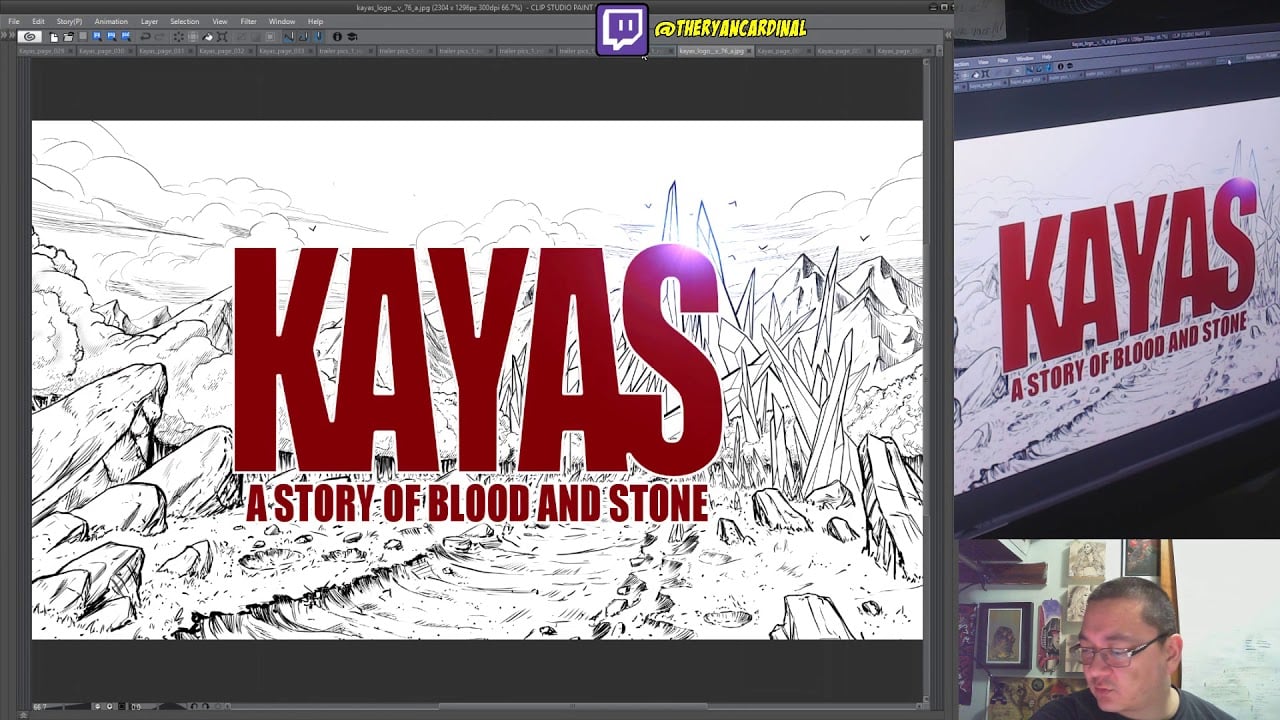Open the Filter menu
Viewport: 1280px width, 720px height.
(248, 21)
